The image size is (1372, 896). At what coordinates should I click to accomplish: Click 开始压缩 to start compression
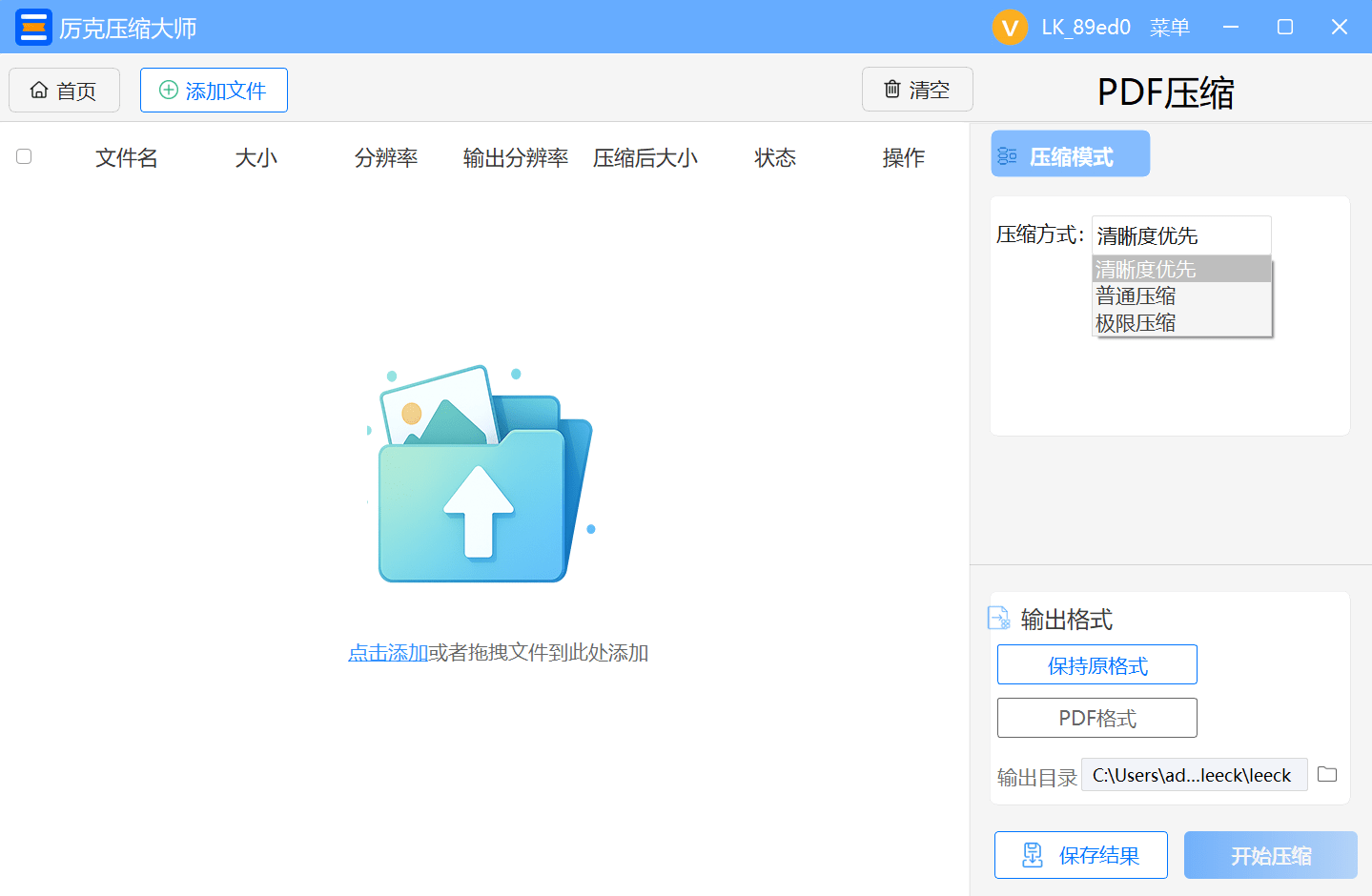coord(1271,855)
